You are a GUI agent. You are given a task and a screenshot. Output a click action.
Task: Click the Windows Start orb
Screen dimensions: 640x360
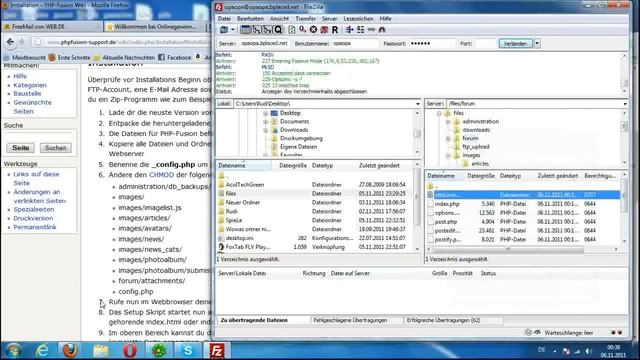(x=13, y=350)
